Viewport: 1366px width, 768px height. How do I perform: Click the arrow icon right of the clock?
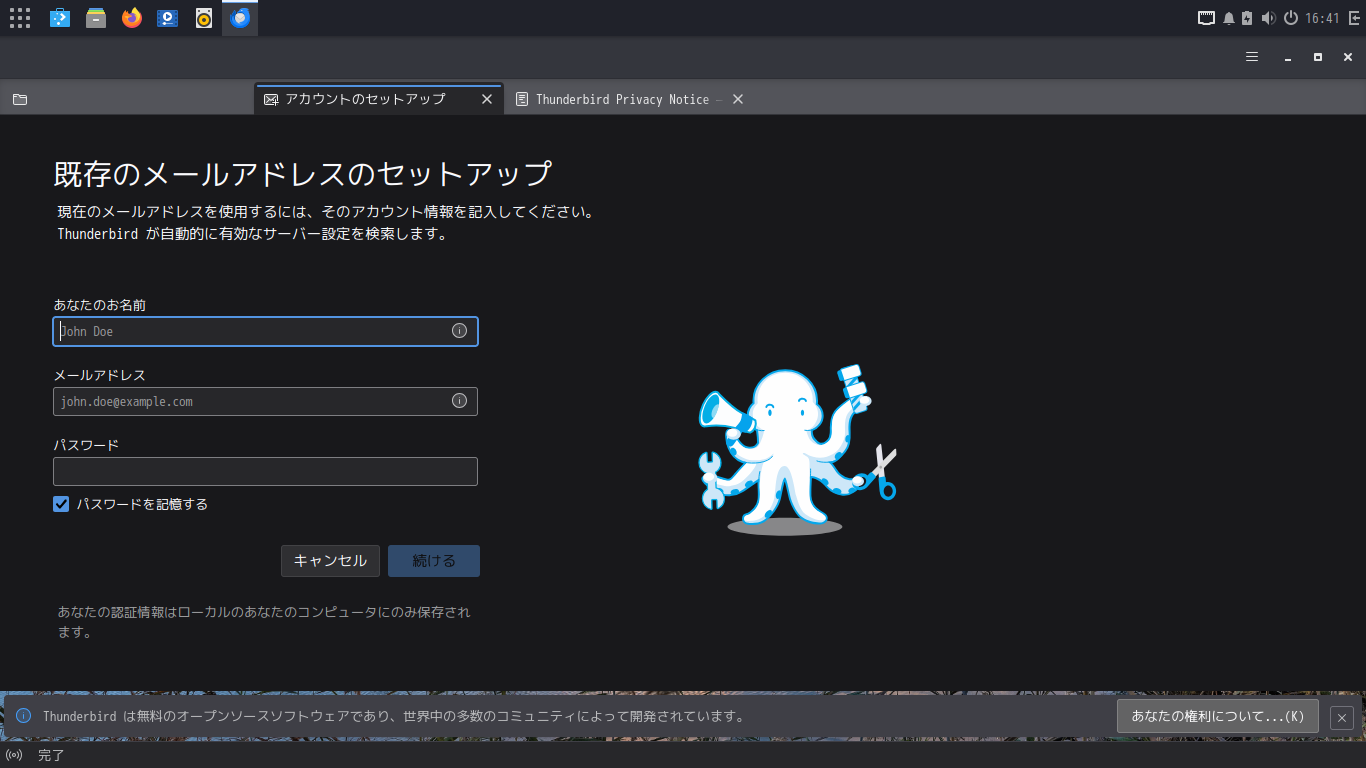click(x=1353, y=18)
